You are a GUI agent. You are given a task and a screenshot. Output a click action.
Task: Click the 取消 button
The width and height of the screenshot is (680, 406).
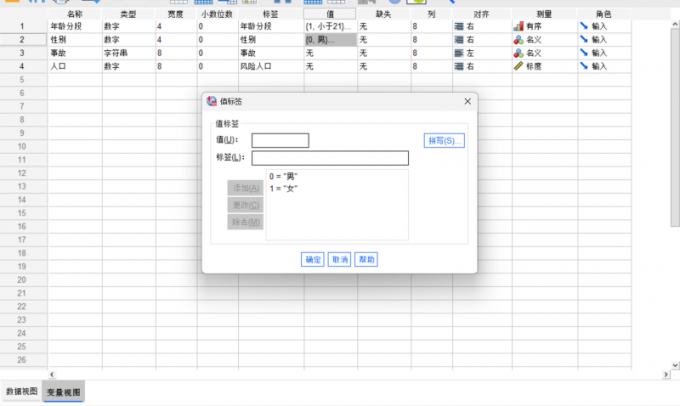pyautogui.click(x=339, y=259)
